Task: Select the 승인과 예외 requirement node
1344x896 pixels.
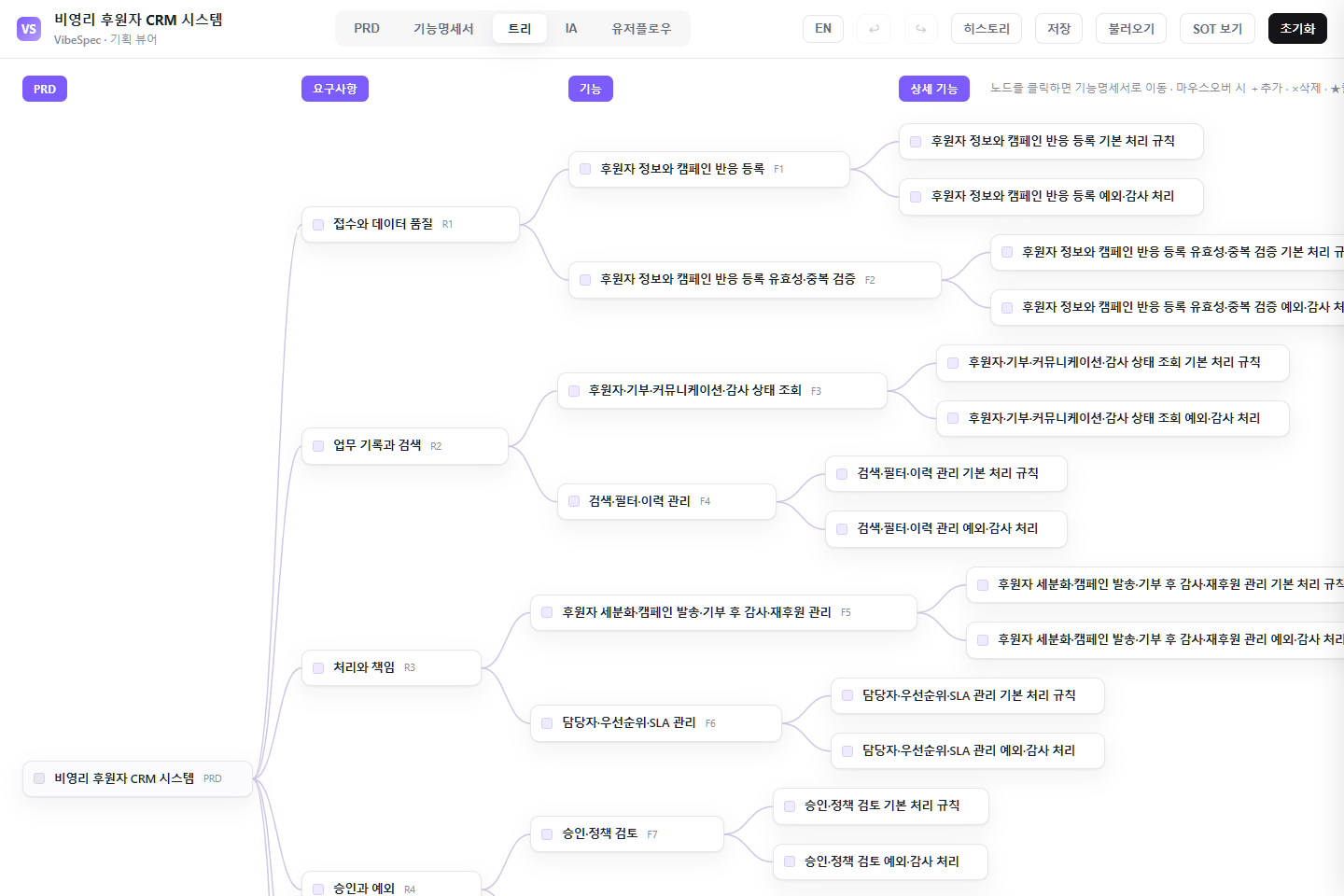Action: 391,885
